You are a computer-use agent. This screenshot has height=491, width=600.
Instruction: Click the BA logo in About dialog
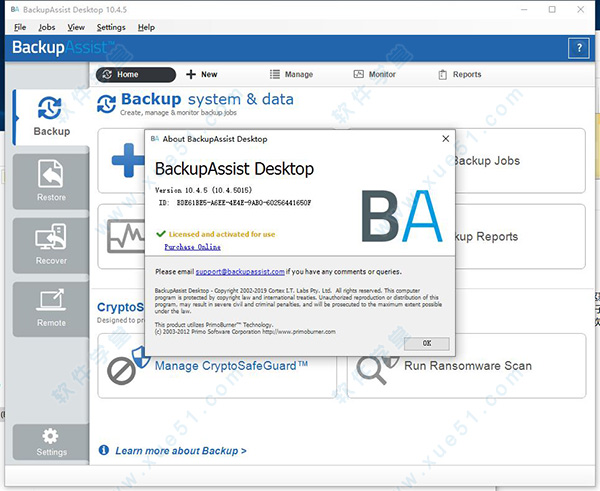coord(402,216)
